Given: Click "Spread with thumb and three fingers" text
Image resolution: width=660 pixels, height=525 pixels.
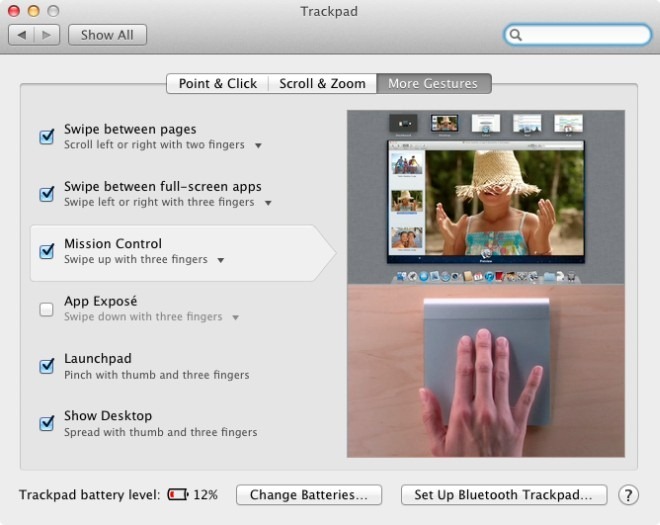Looking at the screenshot, I should [x=160, y=432].
